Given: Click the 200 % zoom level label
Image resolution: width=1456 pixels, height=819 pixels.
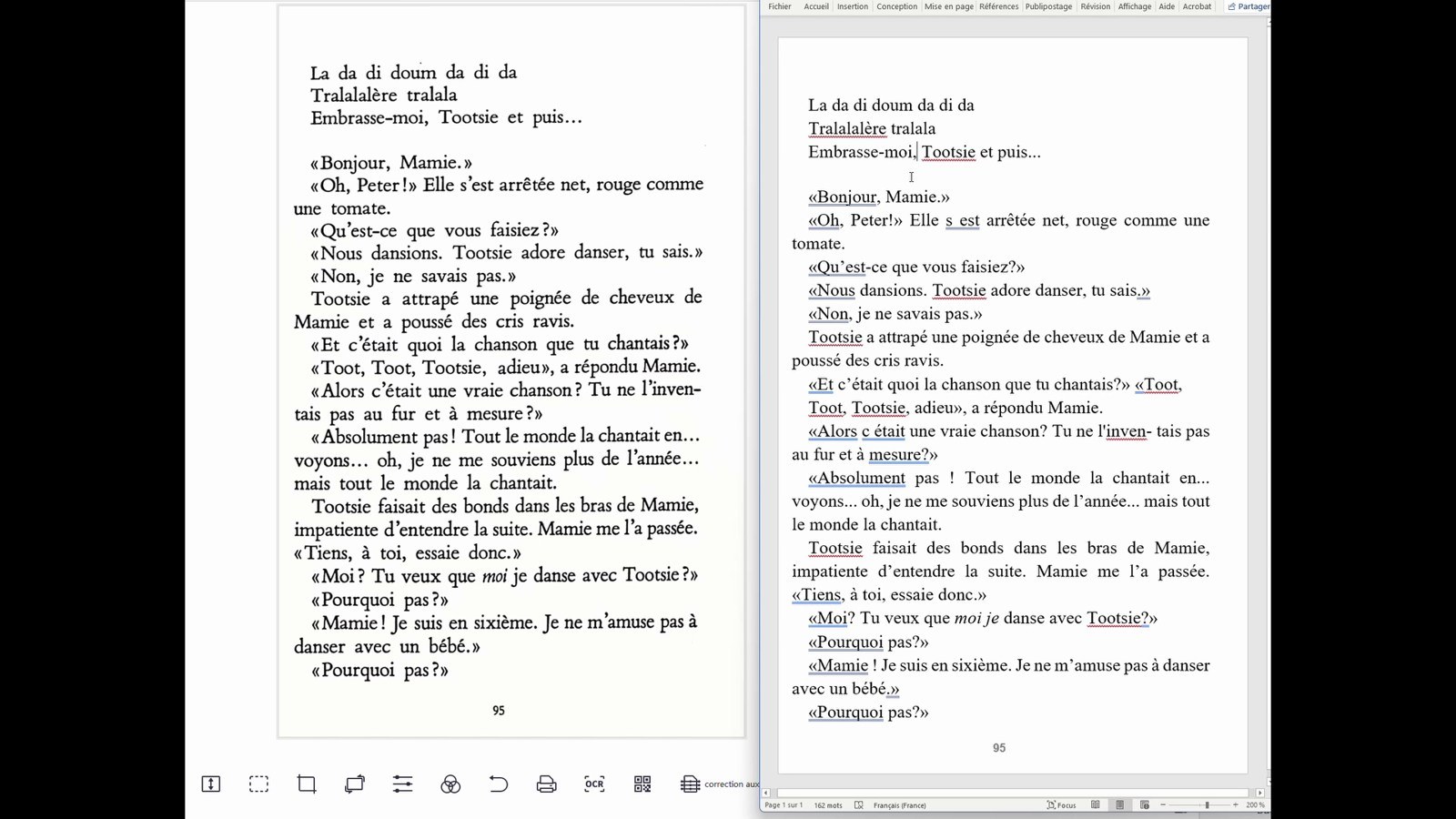Looking at the screenshot, I should click(1255, 805).
